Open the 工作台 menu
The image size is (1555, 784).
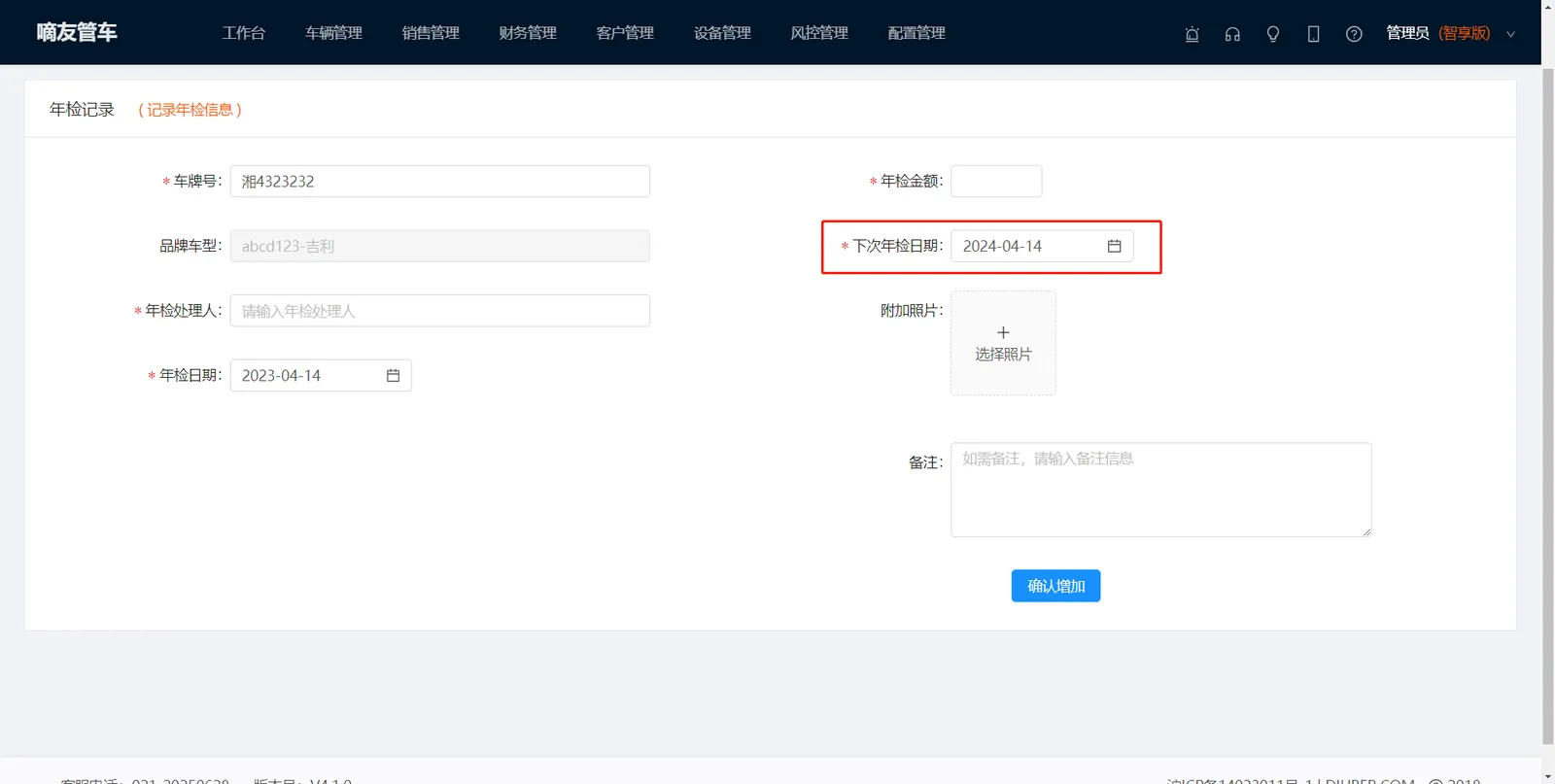(244, 33)
